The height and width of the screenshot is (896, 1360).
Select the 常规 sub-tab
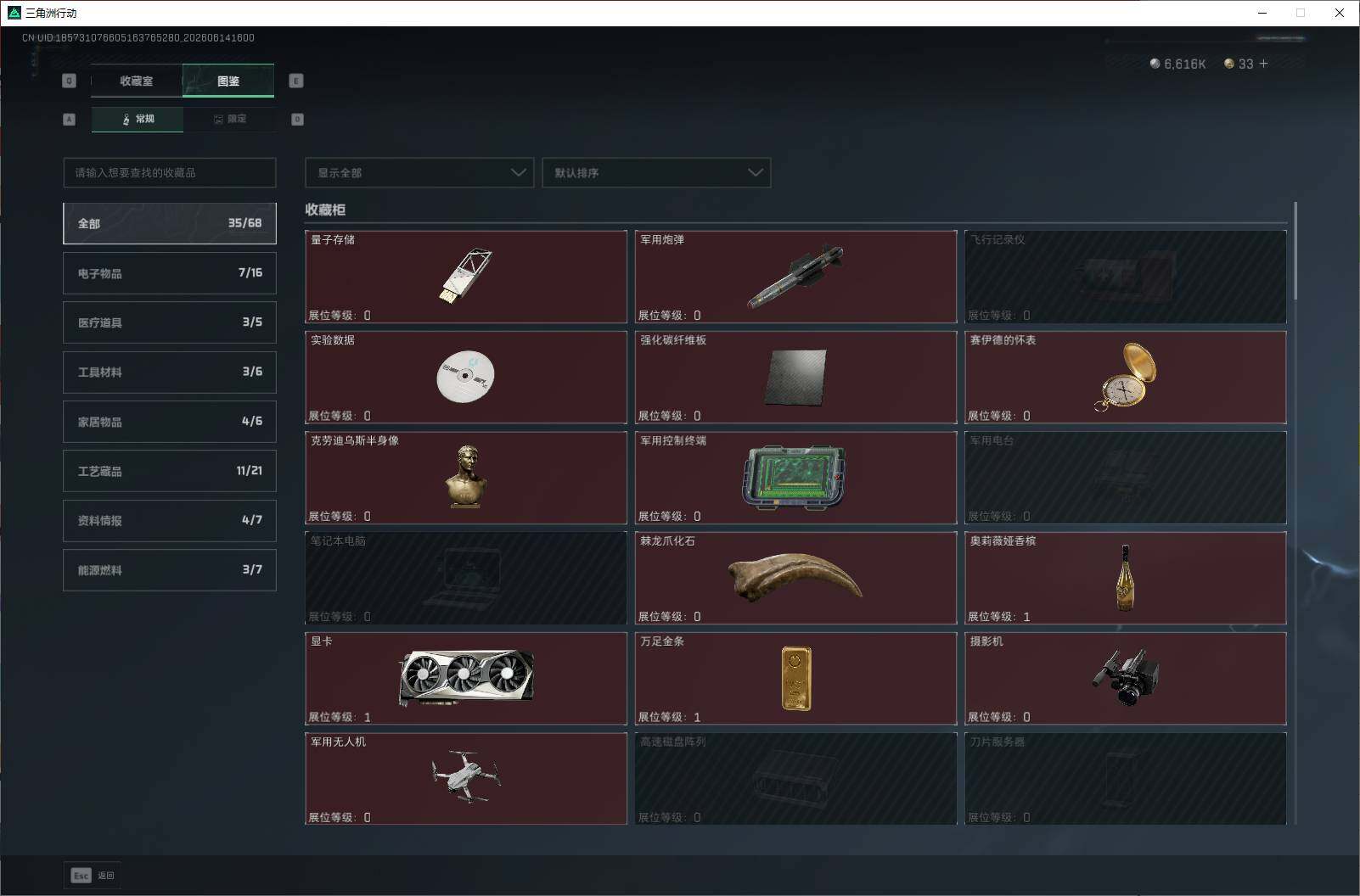[138, 119]
